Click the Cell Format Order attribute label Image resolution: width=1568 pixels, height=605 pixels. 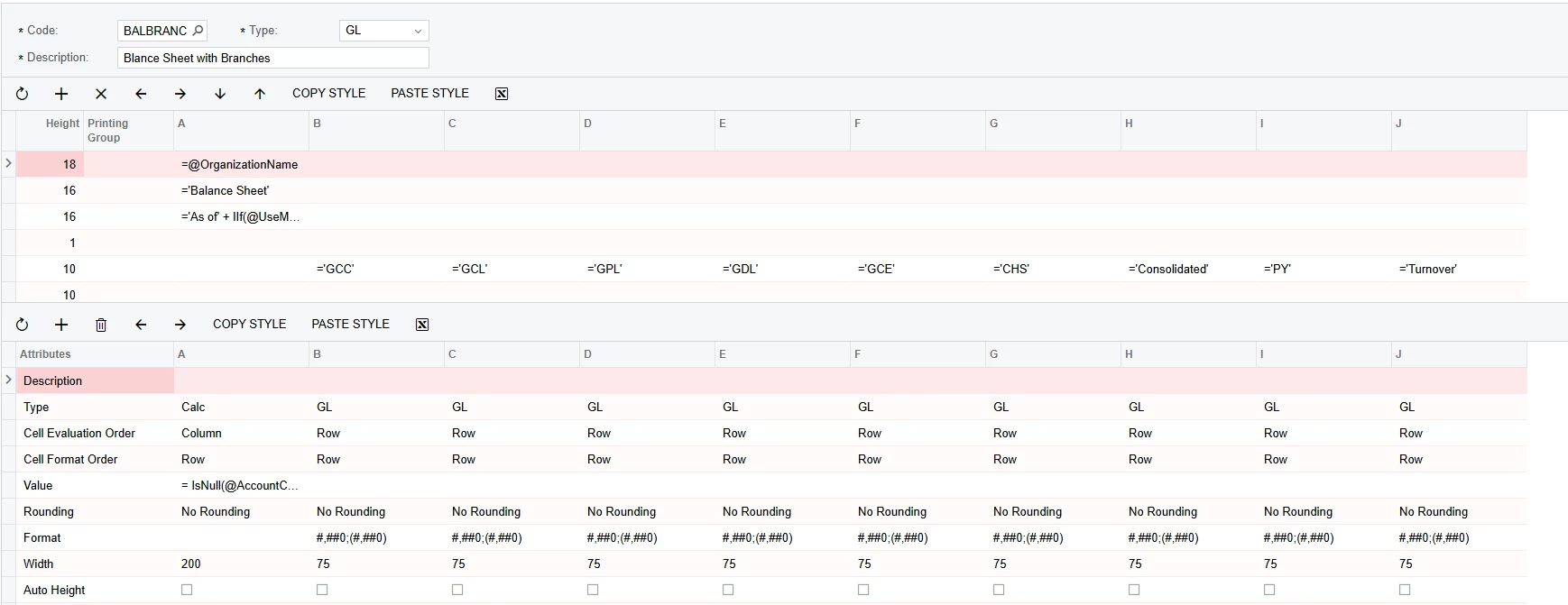coord(70,459)
